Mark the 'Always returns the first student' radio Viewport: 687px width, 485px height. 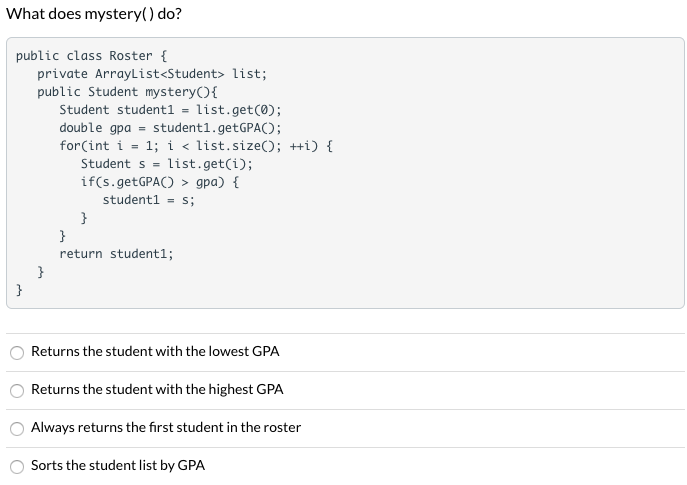pos(17,429)
